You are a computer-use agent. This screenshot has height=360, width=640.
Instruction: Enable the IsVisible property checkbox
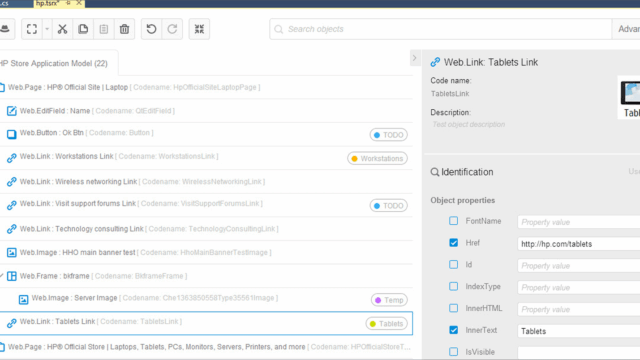[453, 351]
